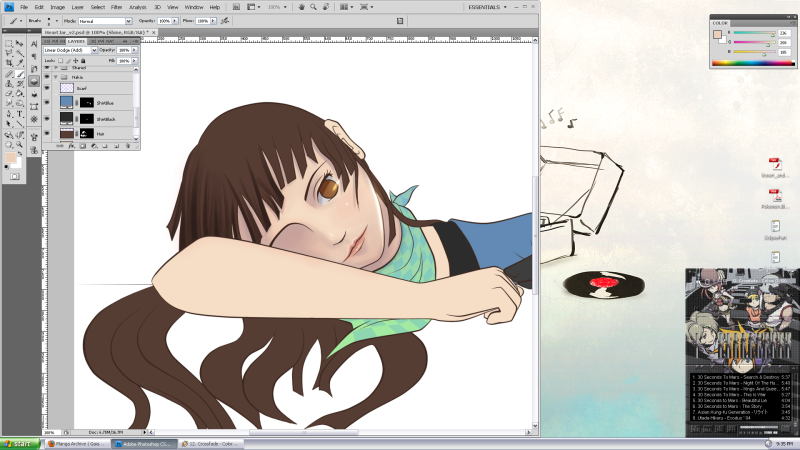This screenshot has height=450, width=800.
Task: Activate the Zoom tool in toolbox
Action: coord(20,143)
